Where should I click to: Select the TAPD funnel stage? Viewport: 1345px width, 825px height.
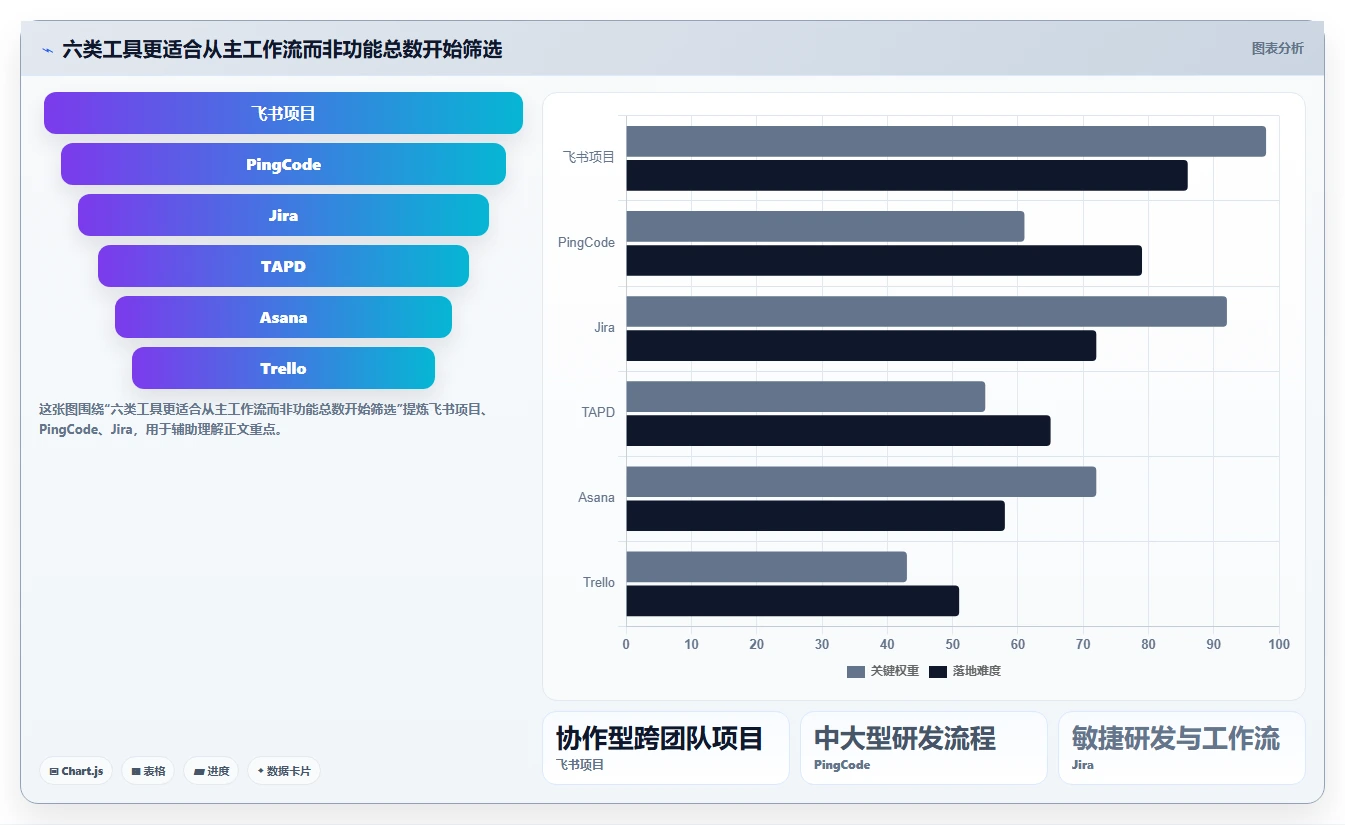(283, 266)
